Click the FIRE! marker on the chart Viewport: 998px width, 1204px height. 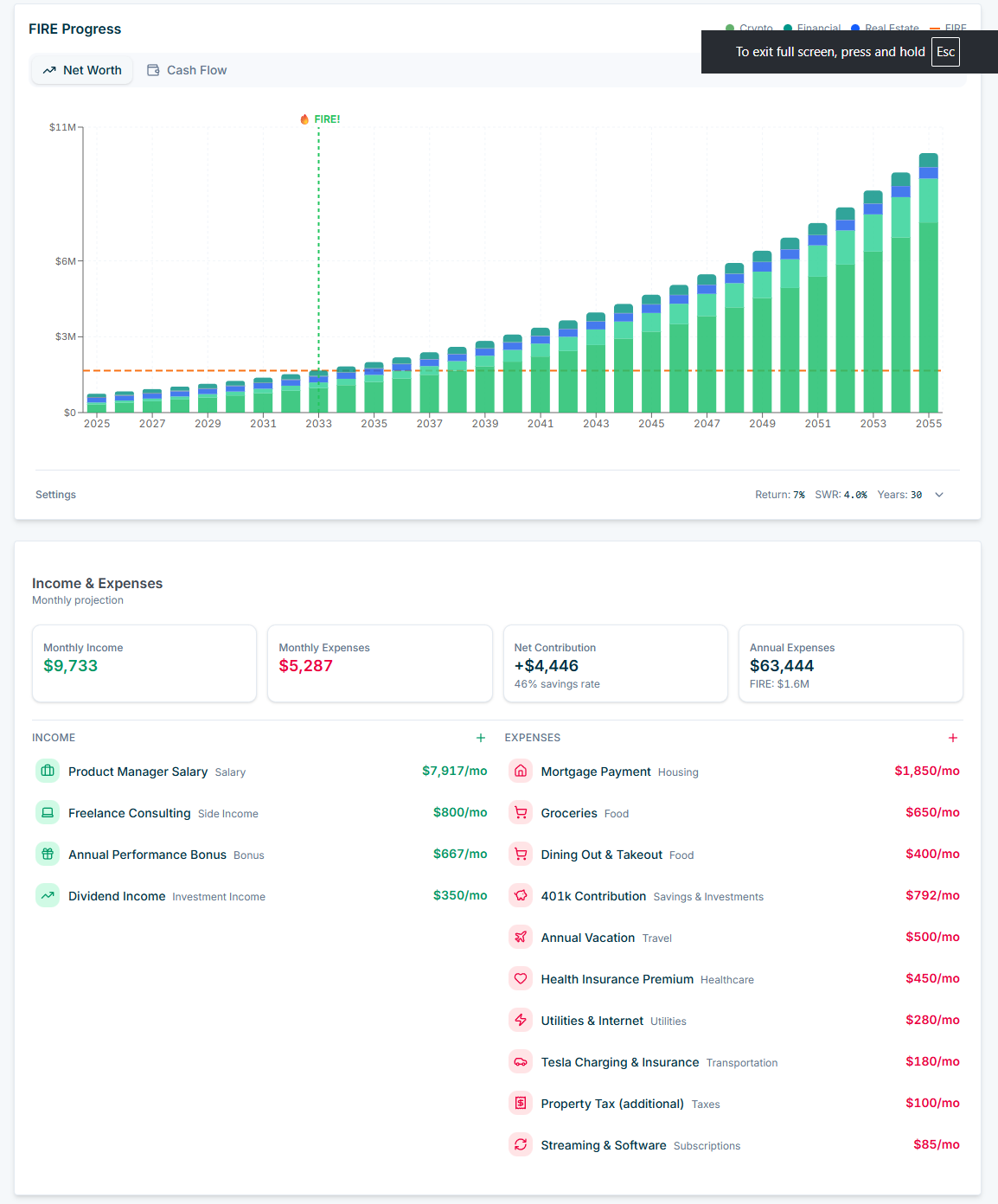click(319, 118)
